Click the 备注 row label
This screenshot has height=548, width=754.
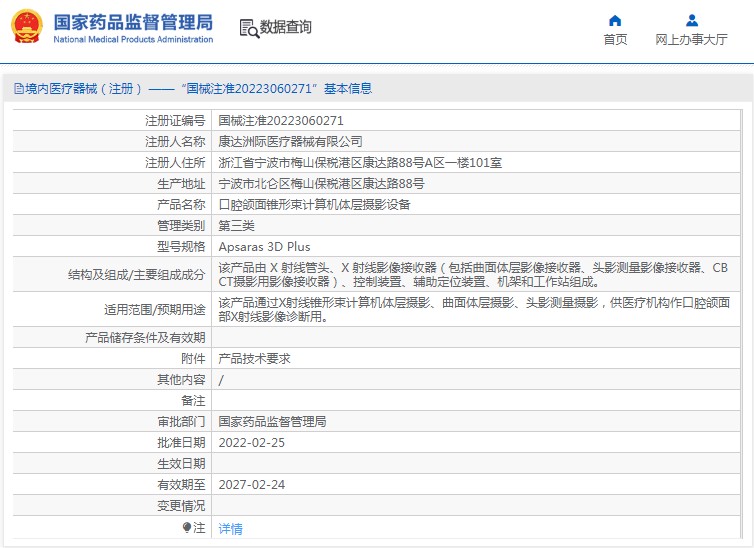193,401
